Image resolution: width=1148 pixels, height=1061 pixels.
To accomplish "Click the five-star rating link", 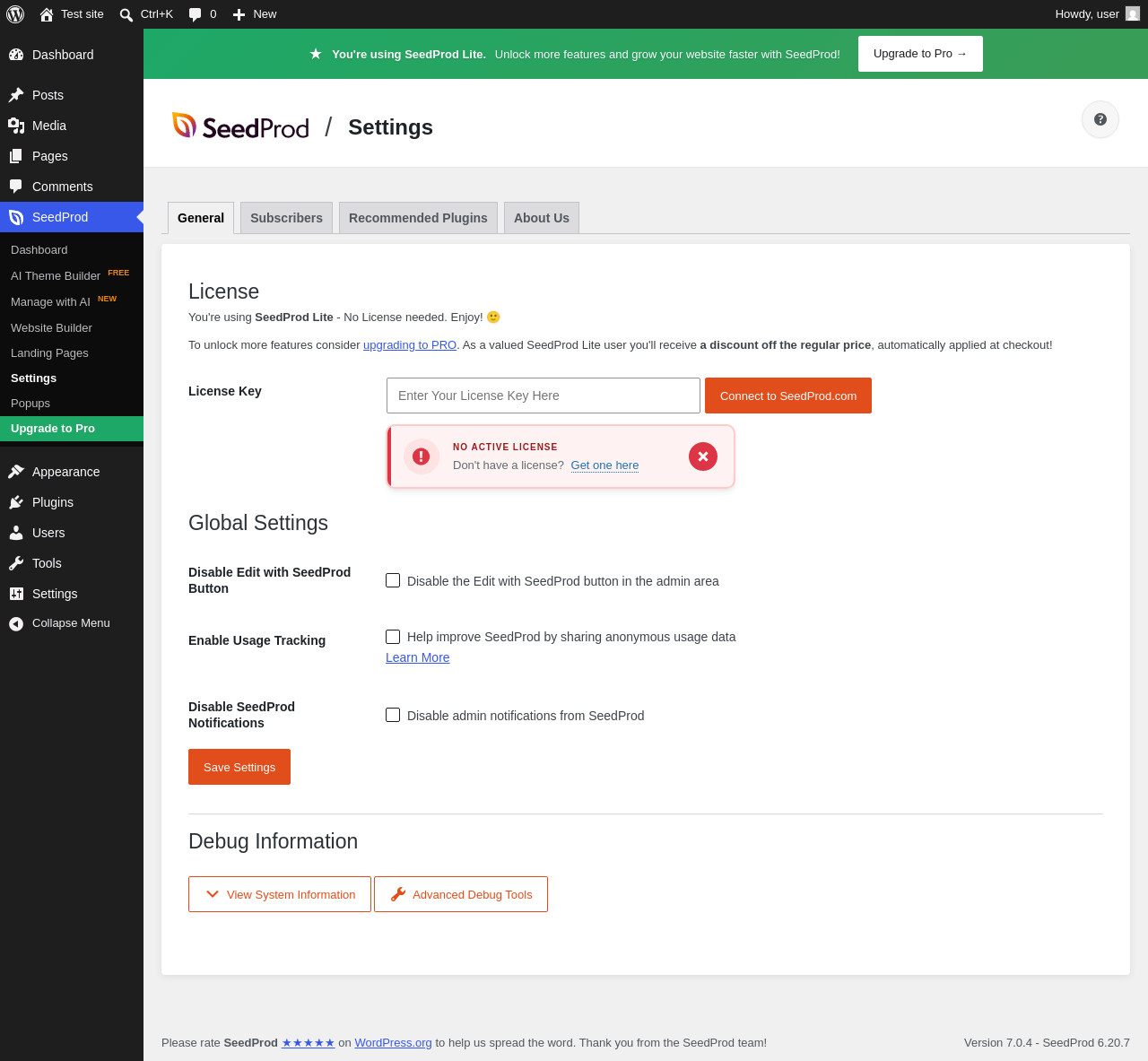I will tap(309, 1043).
